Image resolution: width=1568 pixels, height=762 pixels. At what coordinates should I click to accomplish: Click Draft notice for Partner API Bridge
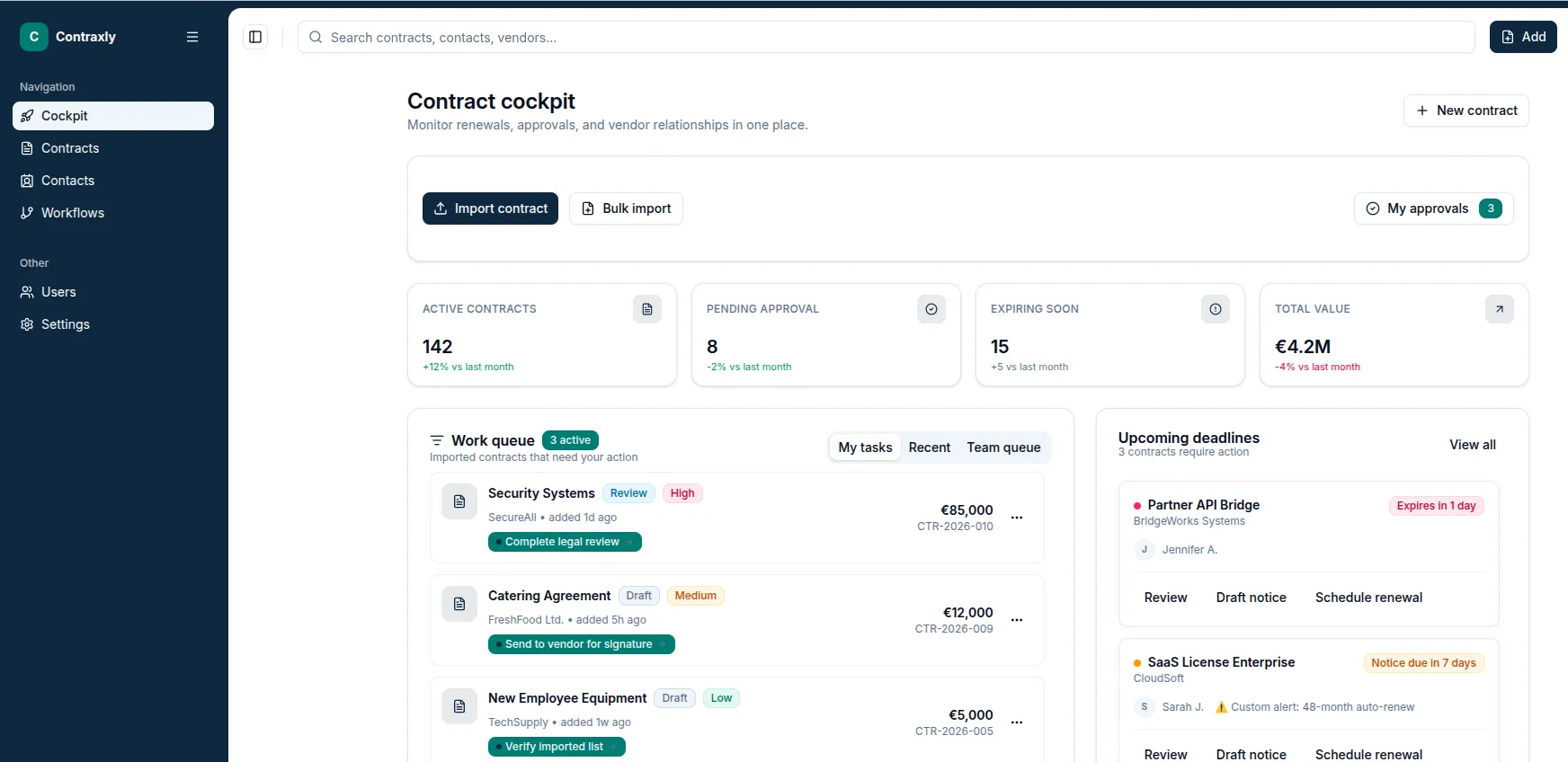pyautogui.click(x=1251, y=598)
